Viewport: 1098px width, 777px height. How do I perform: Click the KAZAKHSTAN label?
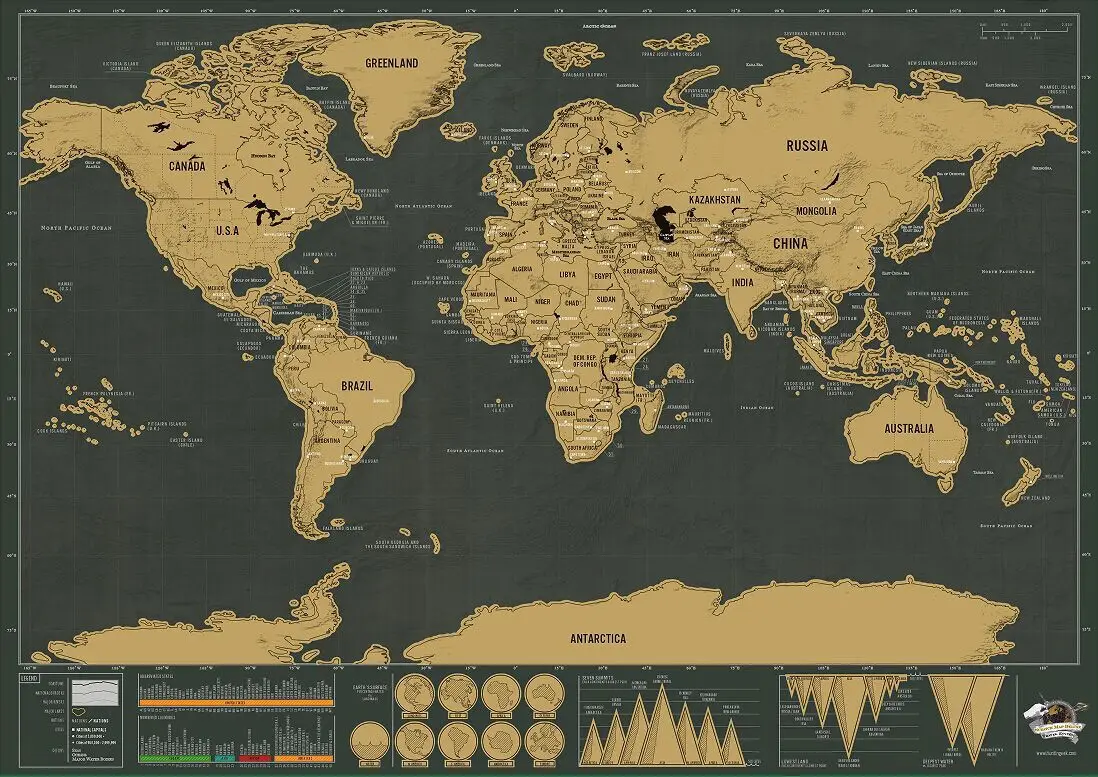[714, 200]
